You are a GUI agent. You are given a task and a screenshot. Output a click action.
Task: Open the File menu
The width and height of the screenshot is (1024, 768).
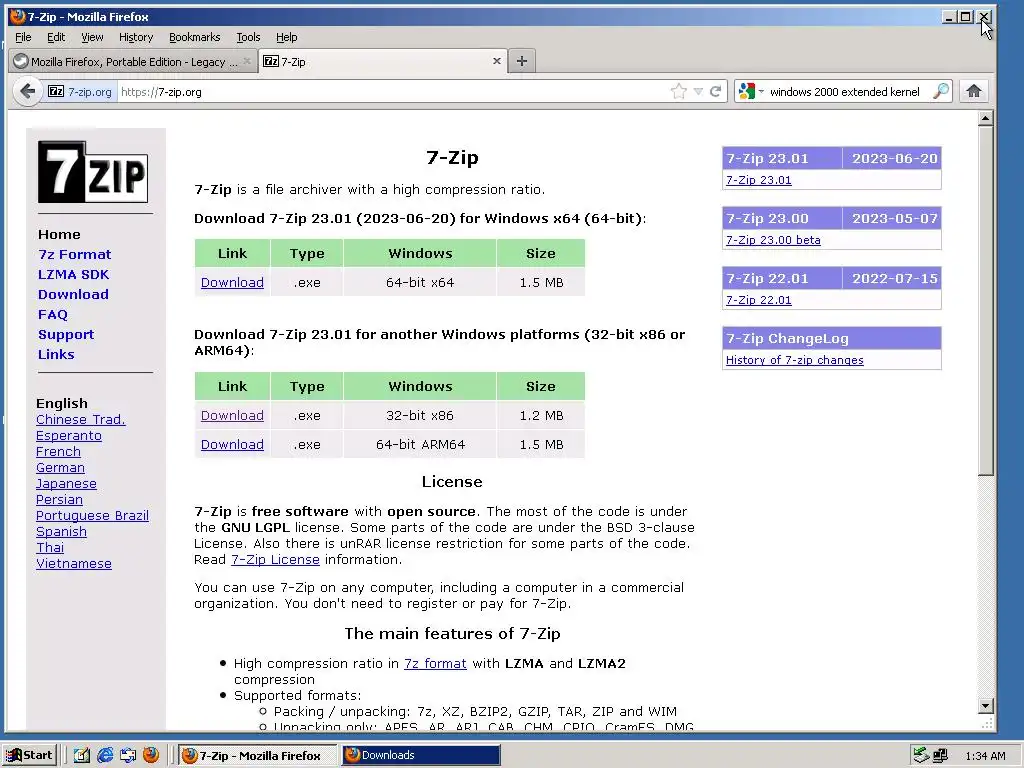point(23,37)
